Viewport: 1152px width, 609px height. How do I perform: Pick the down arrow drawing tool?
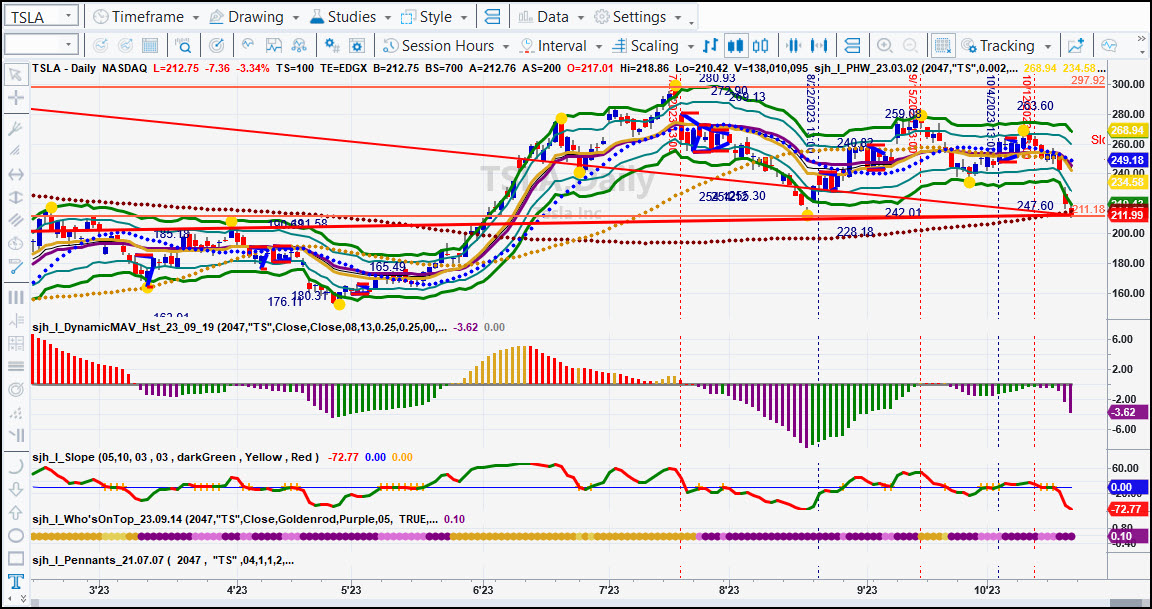(x=15, y=489)
